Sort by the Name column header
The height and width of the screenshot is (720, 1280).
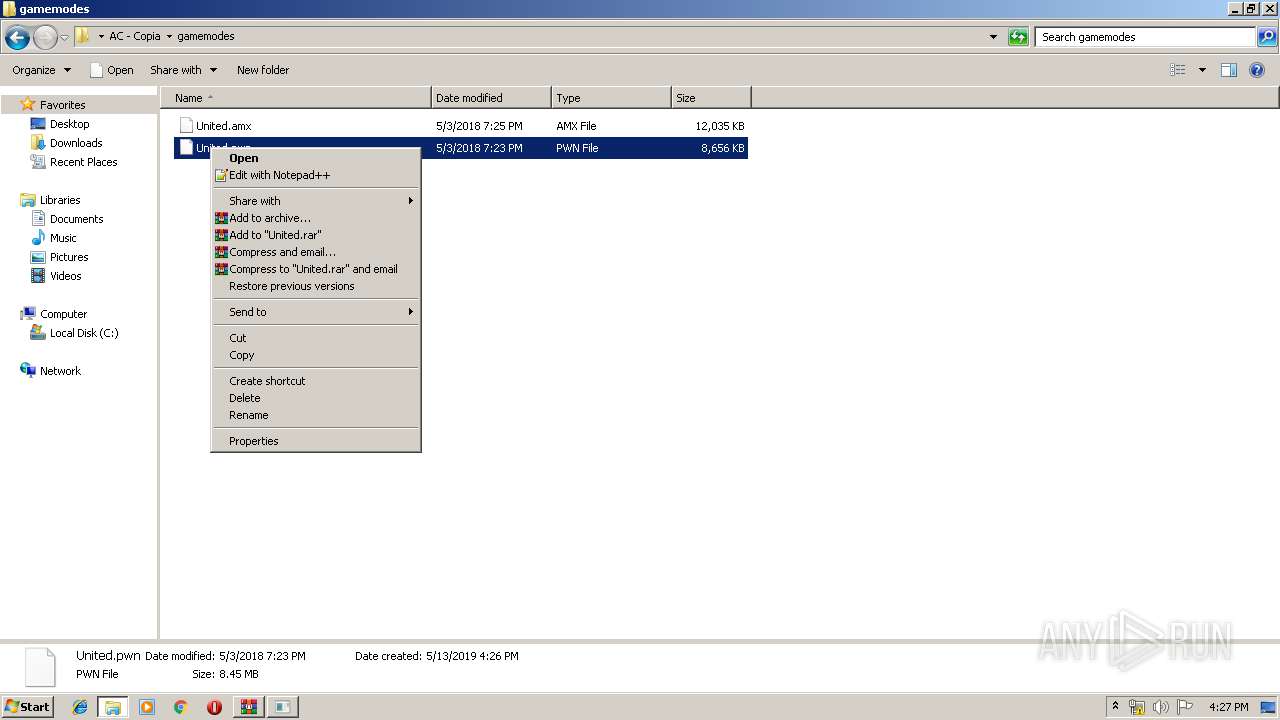click(x=296, y=98)
